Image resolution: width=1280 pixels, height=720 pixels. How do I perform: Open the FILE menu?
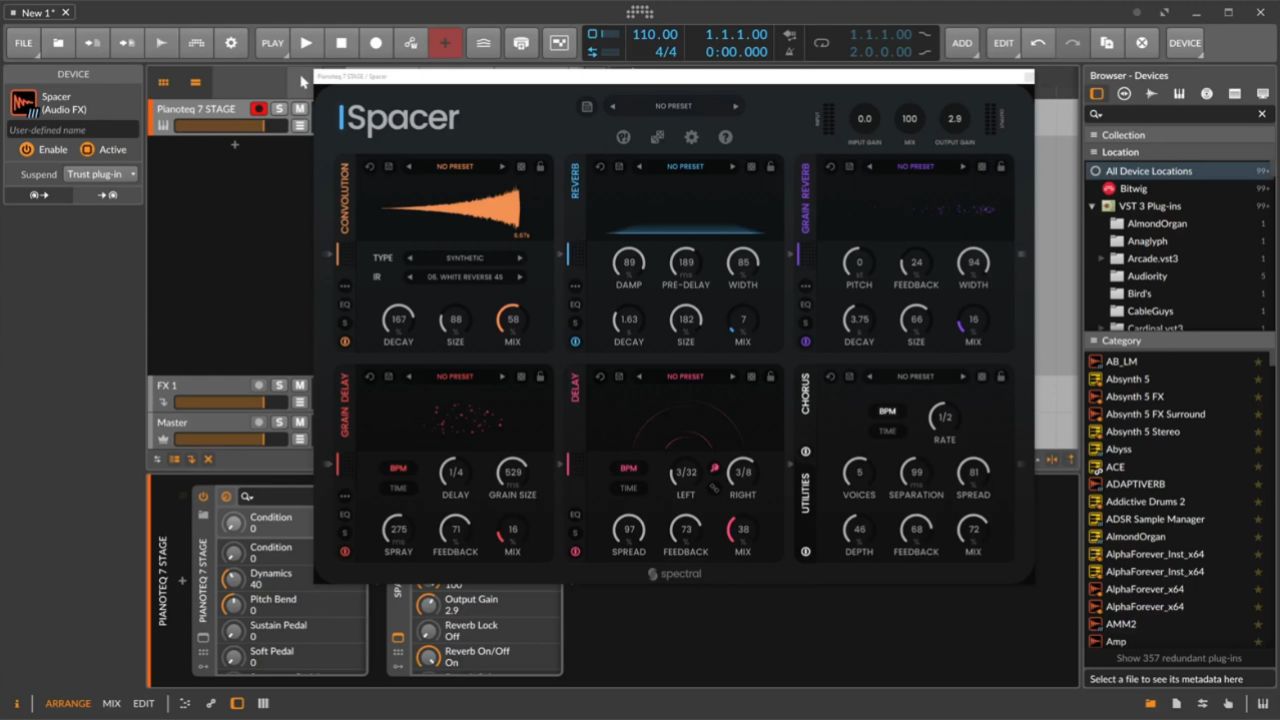(x=23, y=42)
